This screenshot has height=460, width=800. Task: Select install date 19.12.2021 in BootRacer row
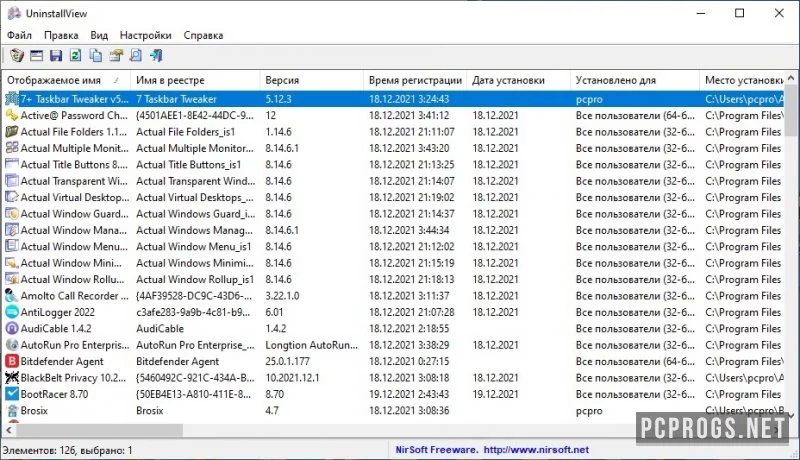(x=495, y=394)
